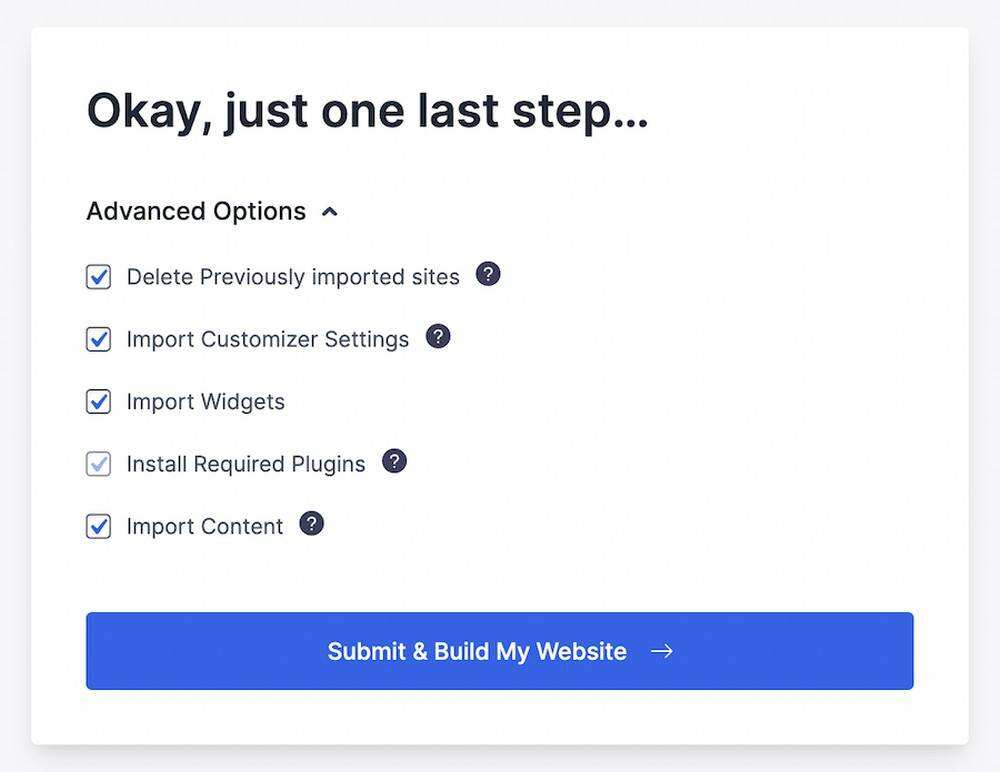Click help icon beside Delete Previously imported sites

click(x=488, y=274)
